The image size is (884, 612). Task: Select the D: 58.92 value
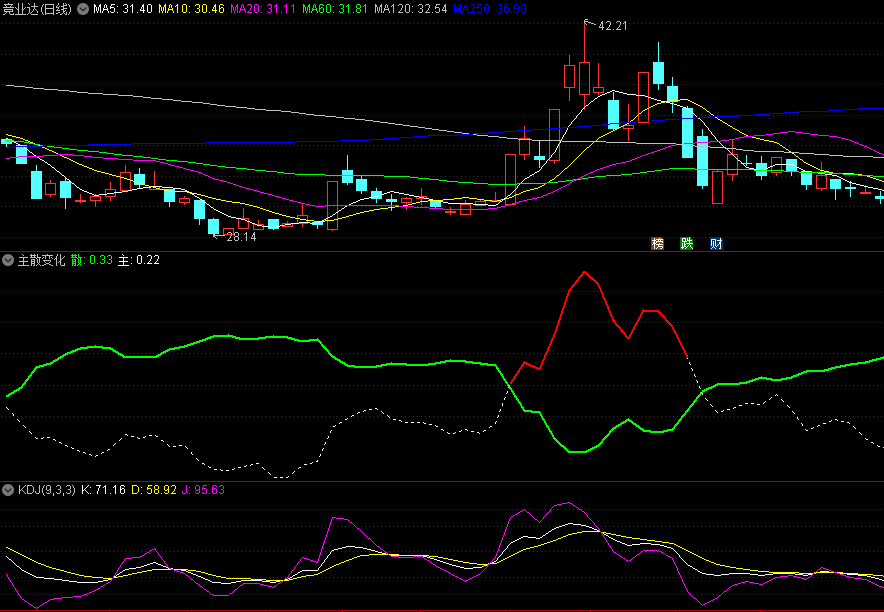point(154,490)
